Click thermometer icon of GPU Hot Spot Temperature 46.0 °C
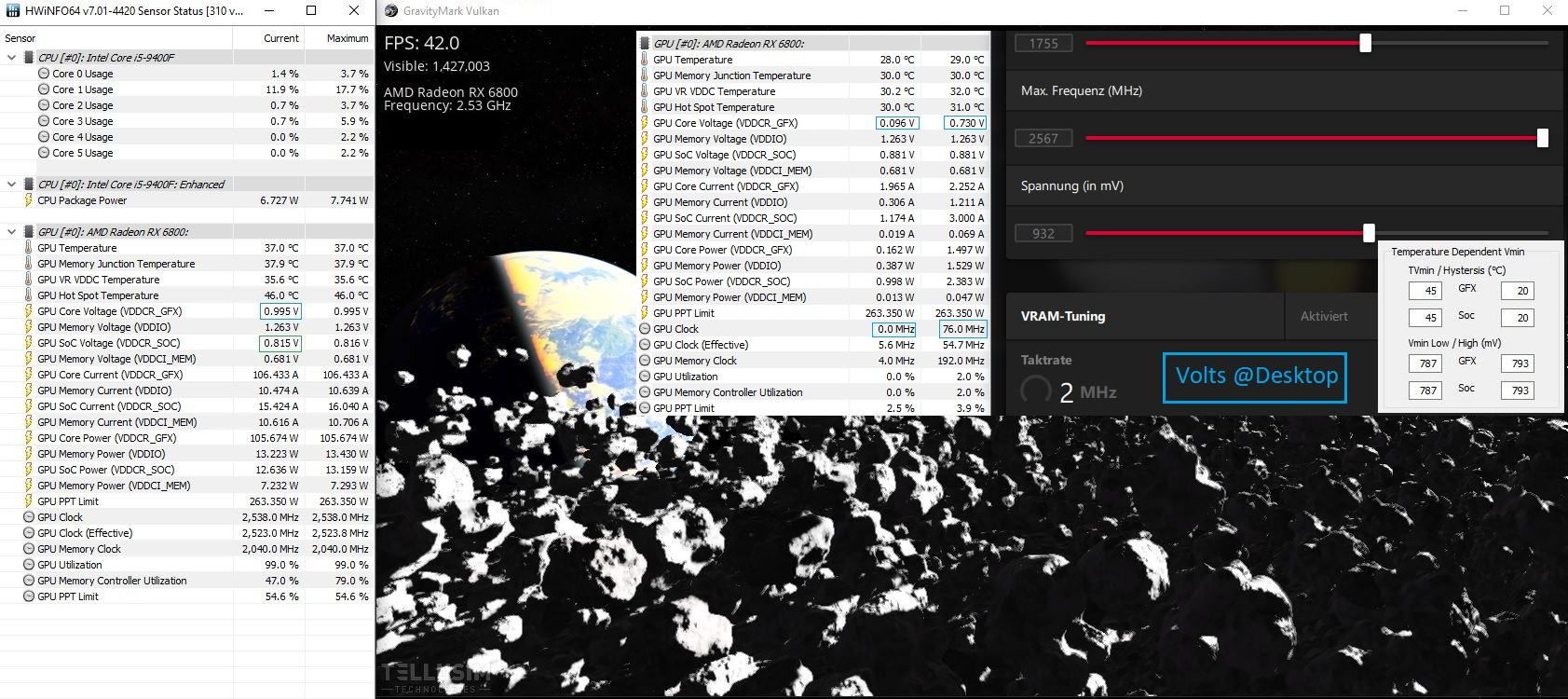The height and width of the screenshot is (699, 1568). coord(29,295)
